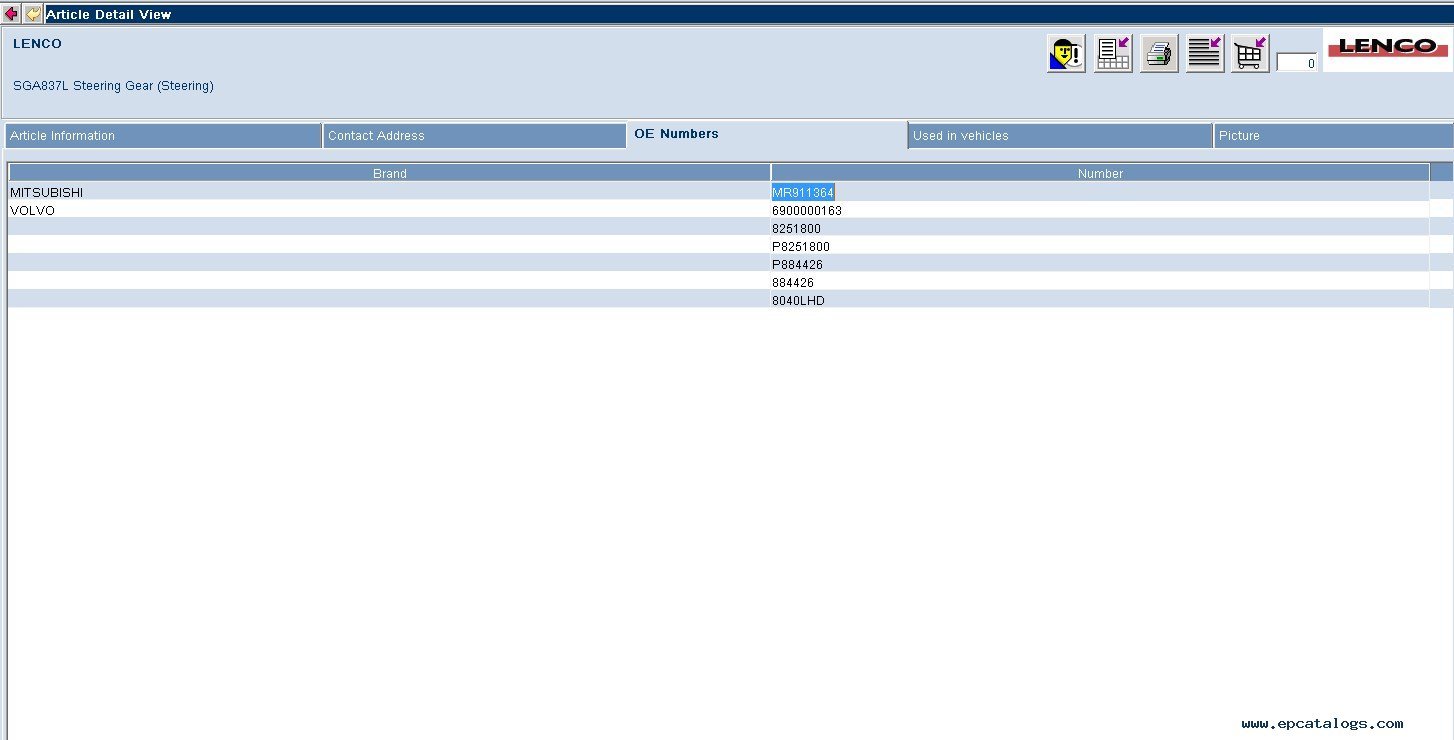Open the user info face icon
The image size is (1454, 740).
1066,53
